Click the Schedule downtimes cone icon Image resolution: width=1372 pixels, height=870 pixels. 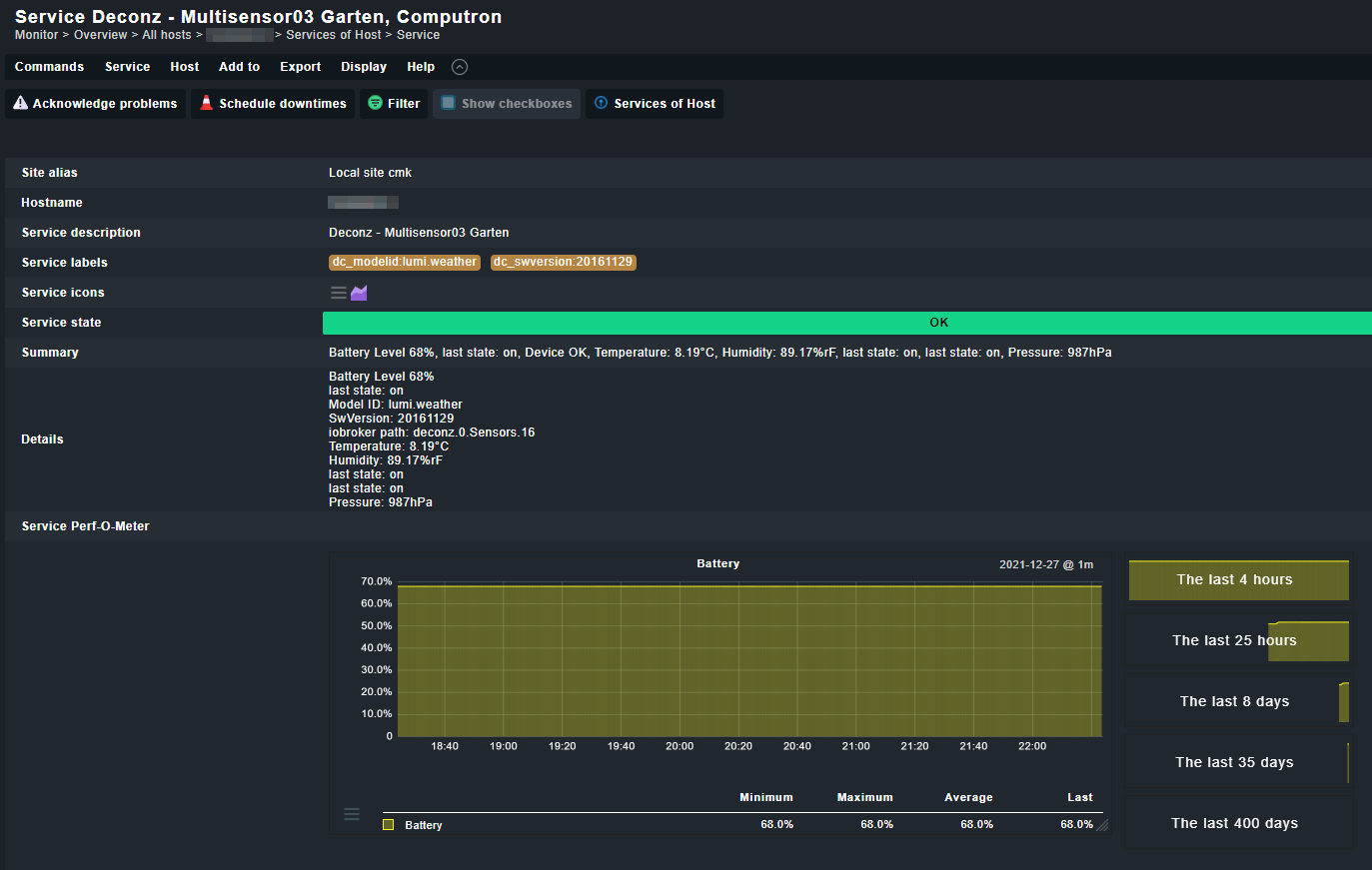pos(206,103)
